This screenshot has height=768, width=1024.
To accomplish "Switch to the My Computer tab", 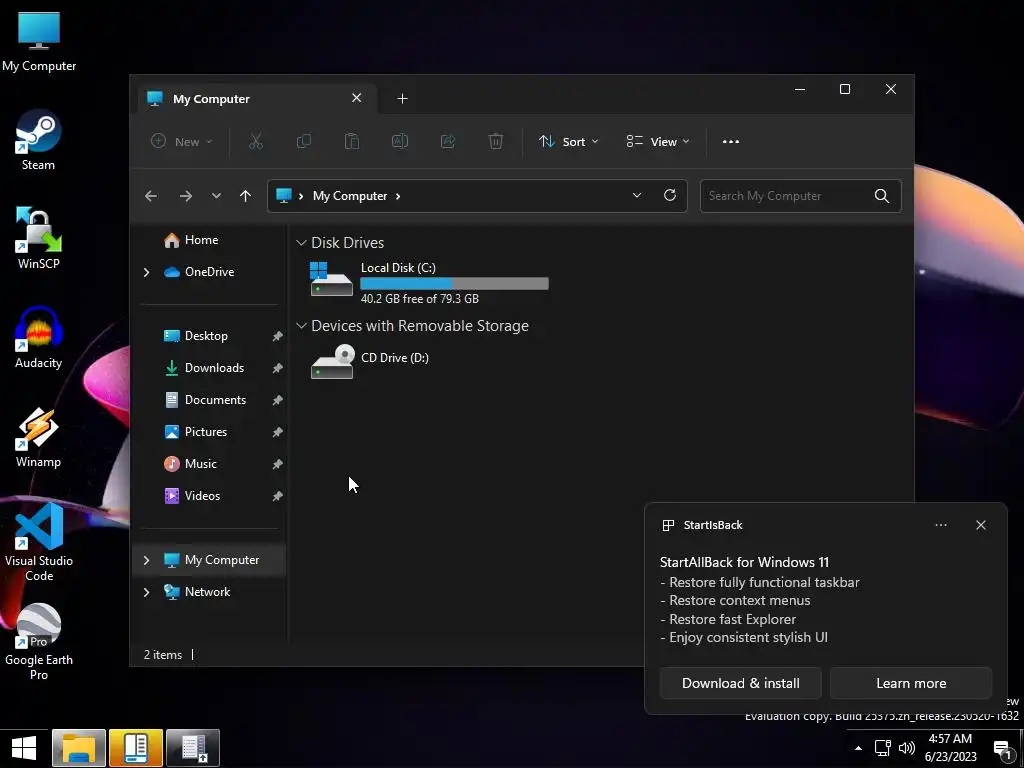I will (255, 99).
